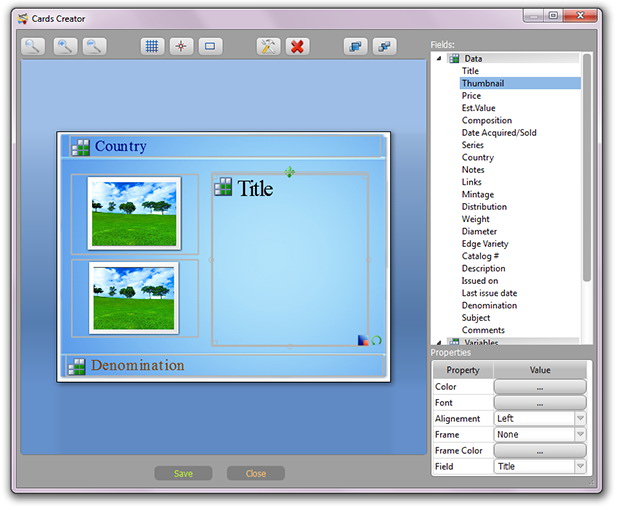Click the send to back layers icon

click(x=384, y=47)
